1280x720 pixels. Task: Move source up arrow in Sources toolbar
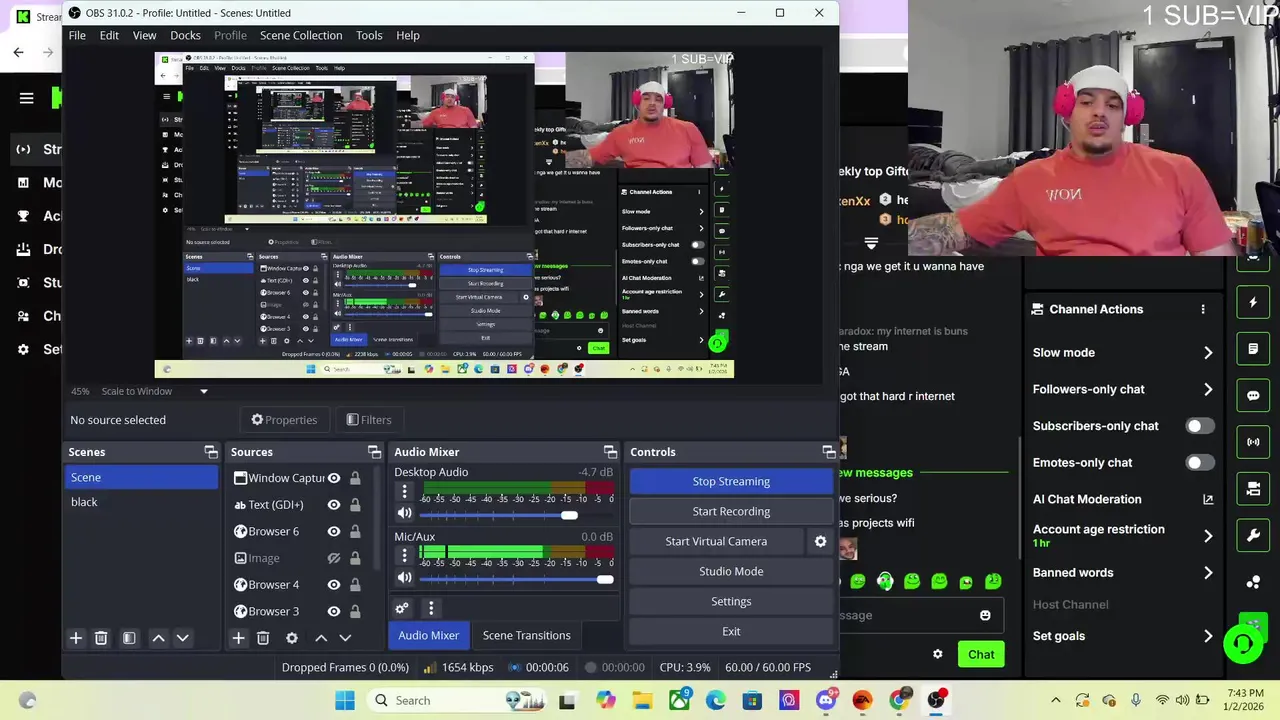[x=321, y=638]
